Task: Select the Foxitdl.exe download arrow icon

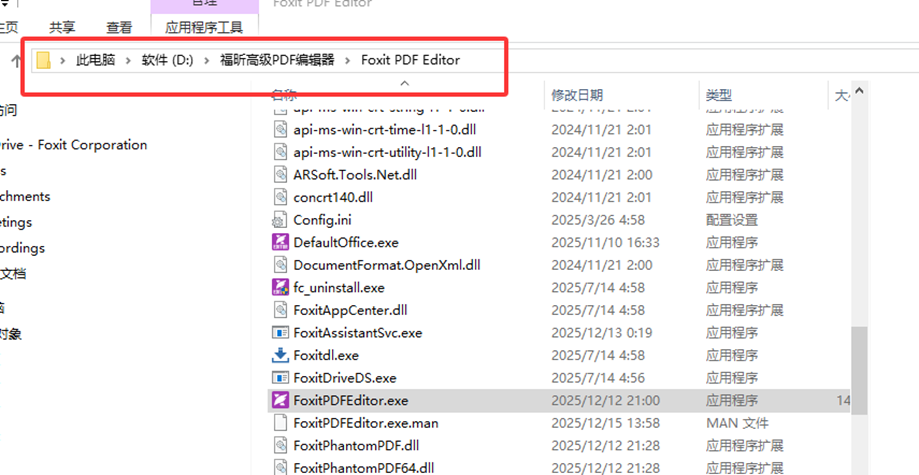Action: pos(281,355)
